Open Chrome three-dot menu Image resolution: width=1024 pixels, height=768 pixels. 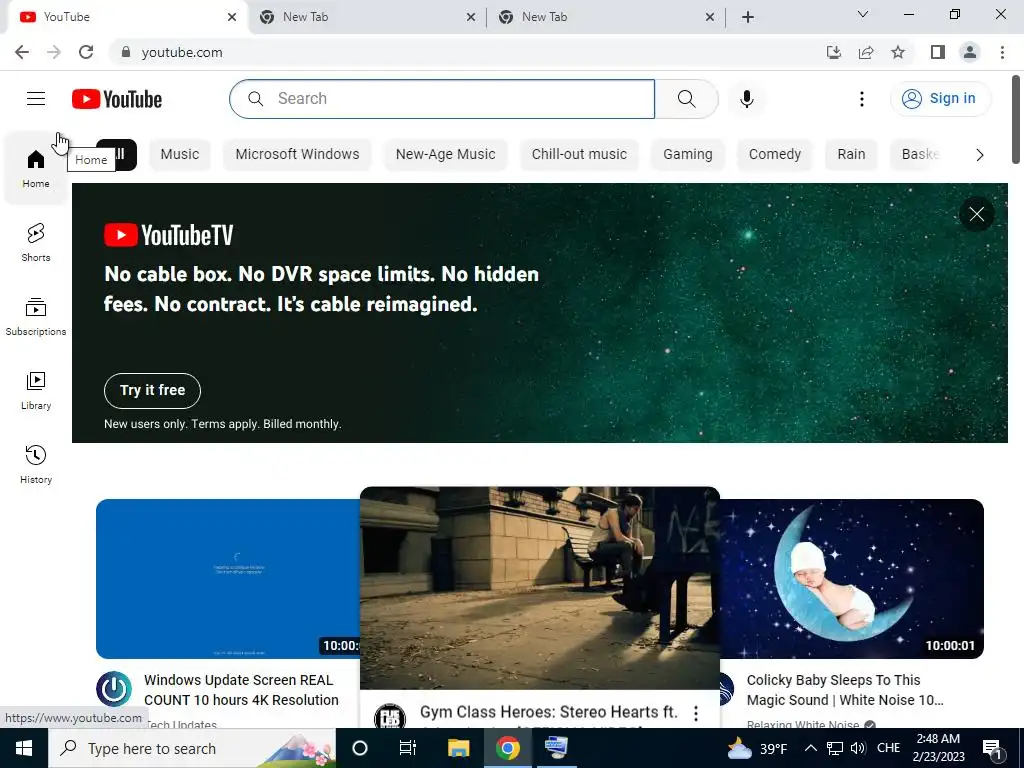click(x=1002, y=52)
